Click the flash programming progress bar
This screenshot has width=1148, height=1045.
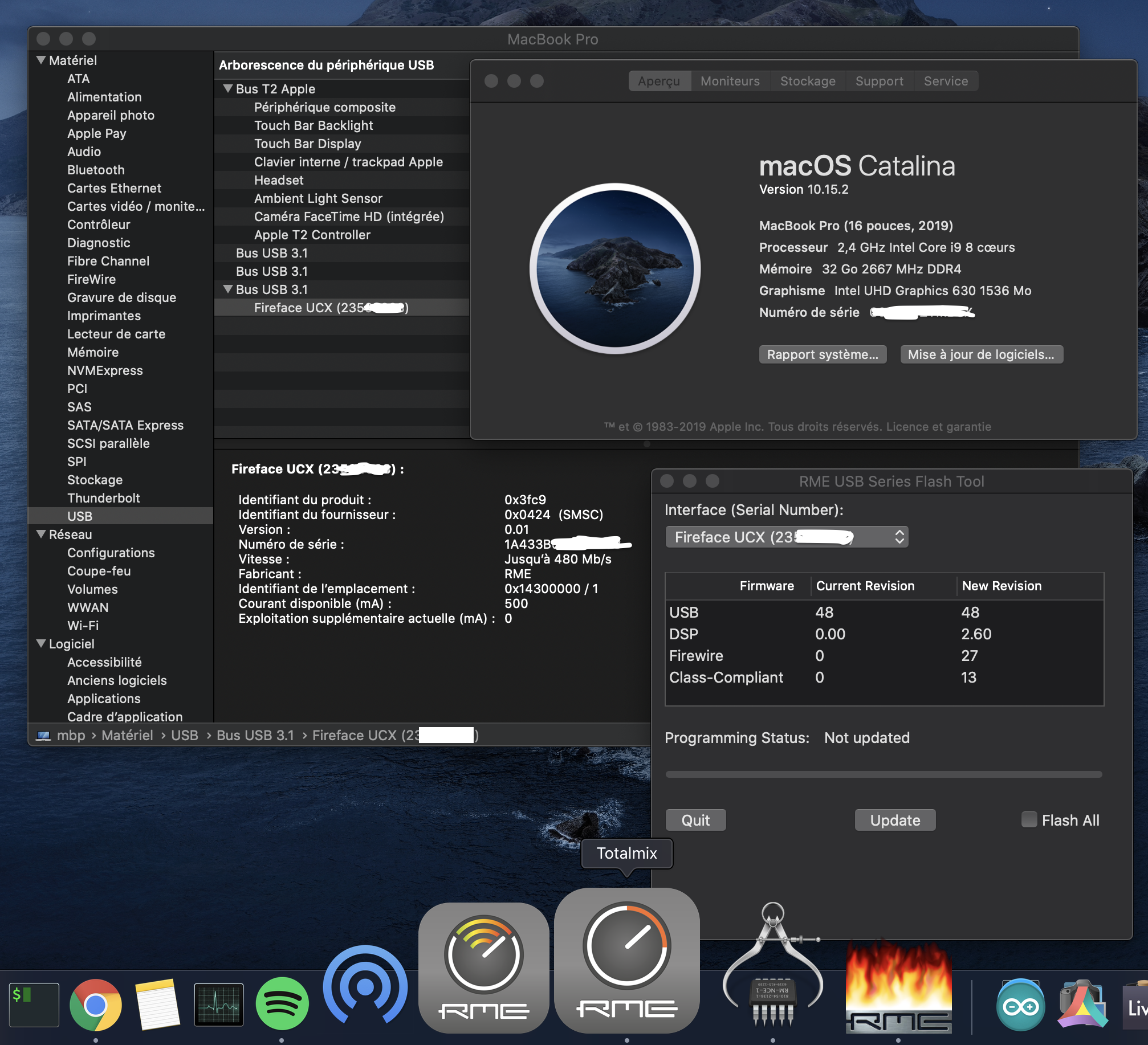884,774
